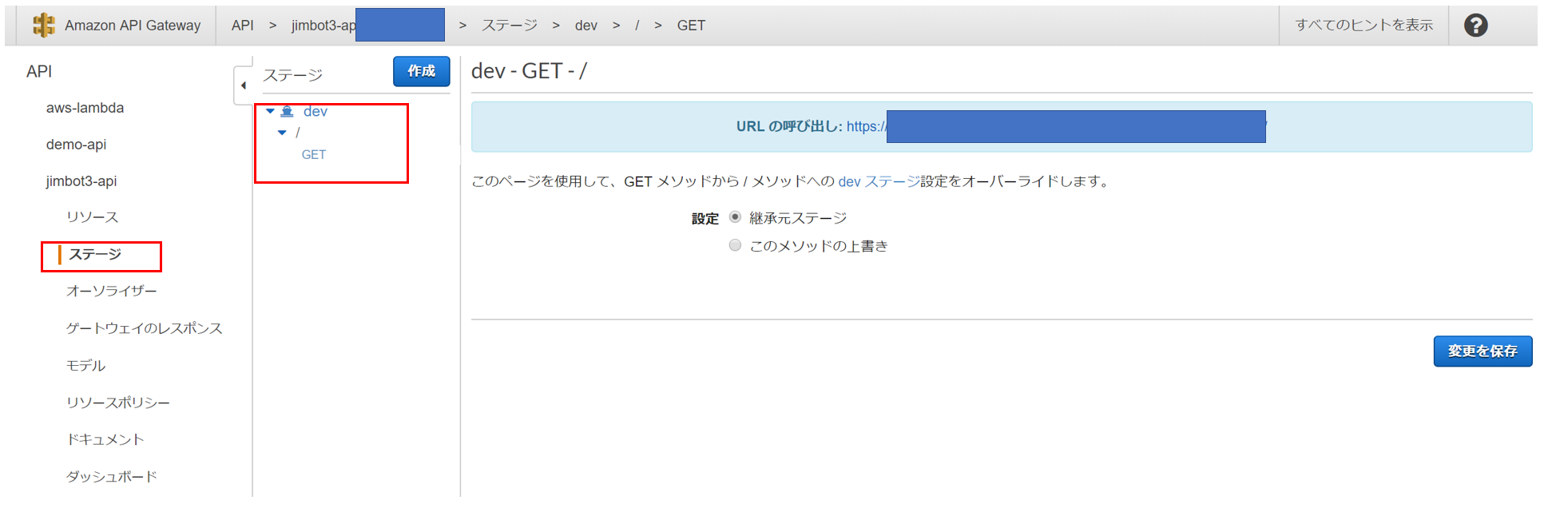This screenshot has width=1568, height=516.
Task: Click the dev stage icon in tree
Action: pyautogui.click(x=287, y=111)
